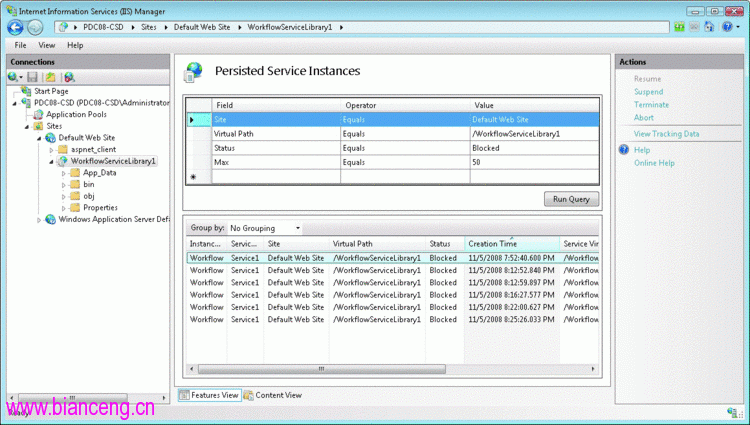Click the obj folder icon
Image resolution: width=750 pixels, height=425 pixels.
tap(75, 196)
